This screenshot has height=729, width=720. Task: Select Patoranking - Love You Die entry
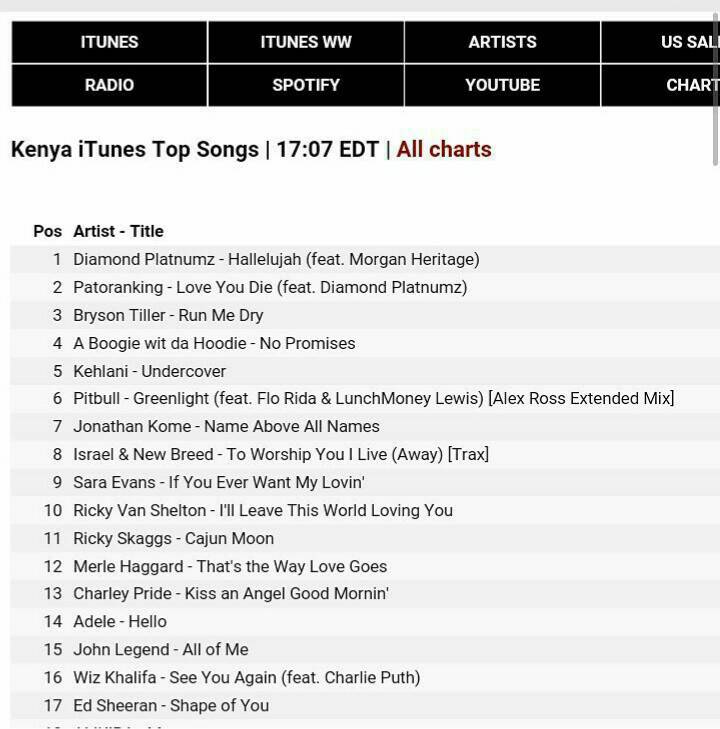click(270, 287)
